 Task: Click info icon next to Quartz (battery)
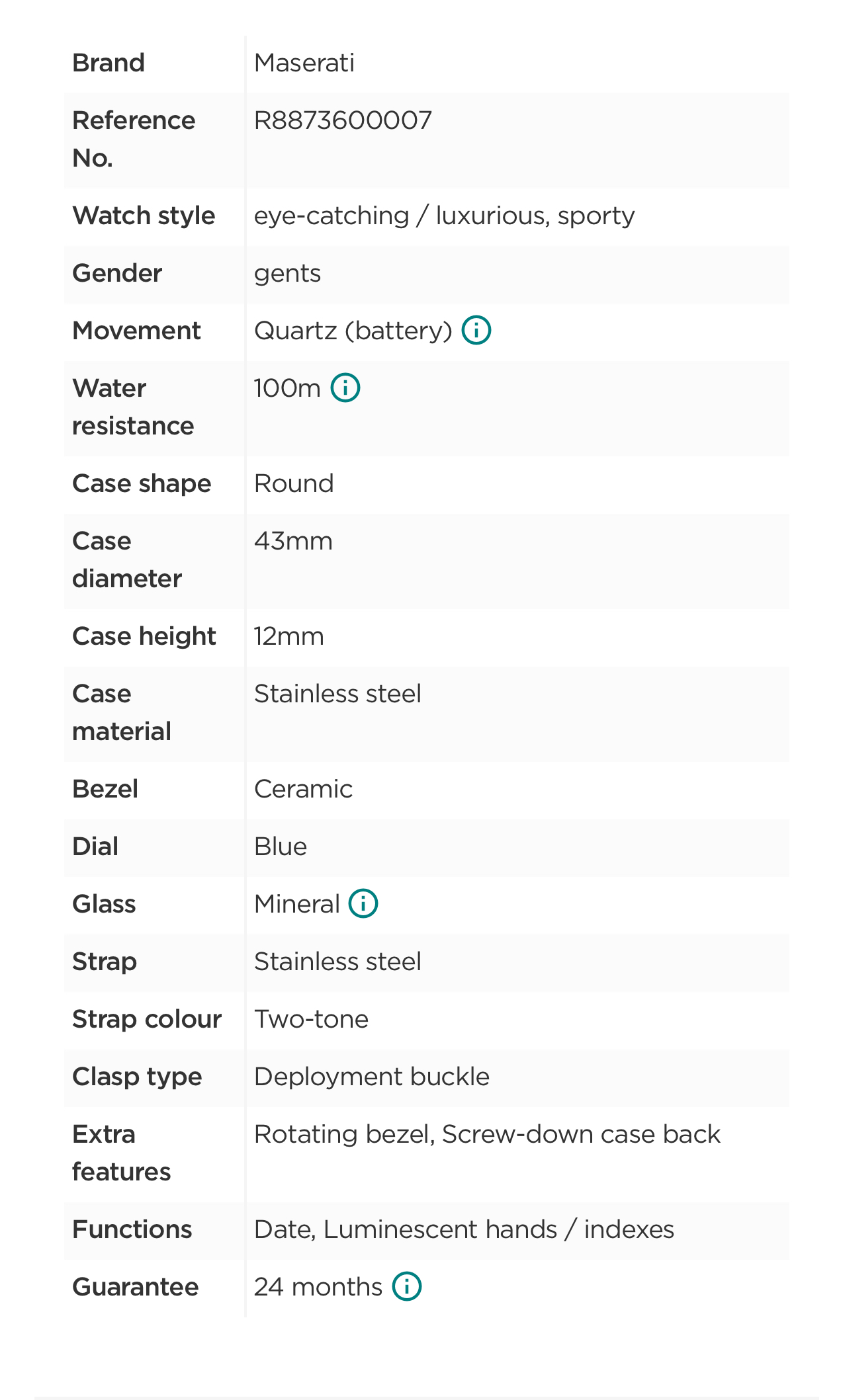[476, 330]
